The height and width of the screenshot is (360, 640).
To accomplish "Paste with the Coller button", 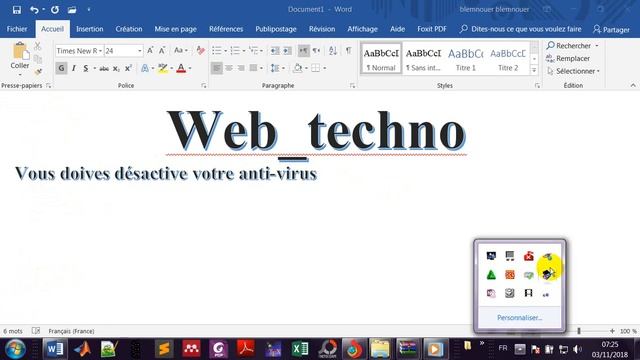I will [20, 59].
